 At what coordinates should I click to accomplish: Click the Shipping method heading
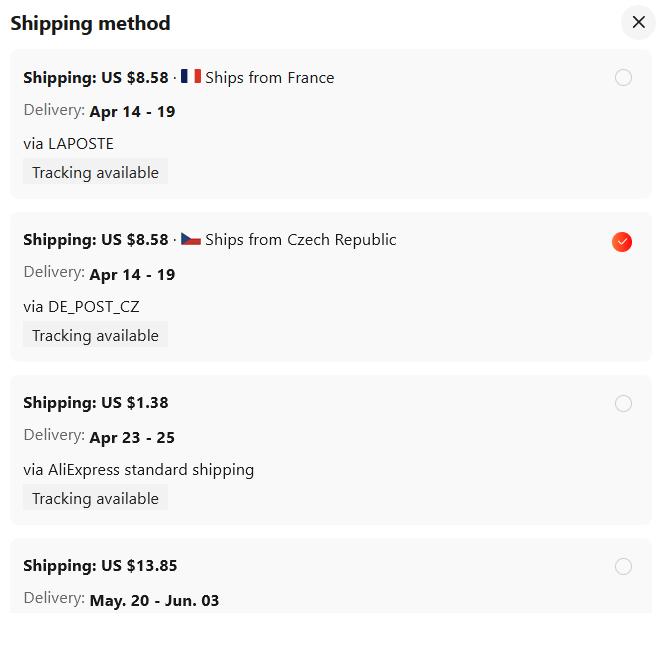[90, 23]
